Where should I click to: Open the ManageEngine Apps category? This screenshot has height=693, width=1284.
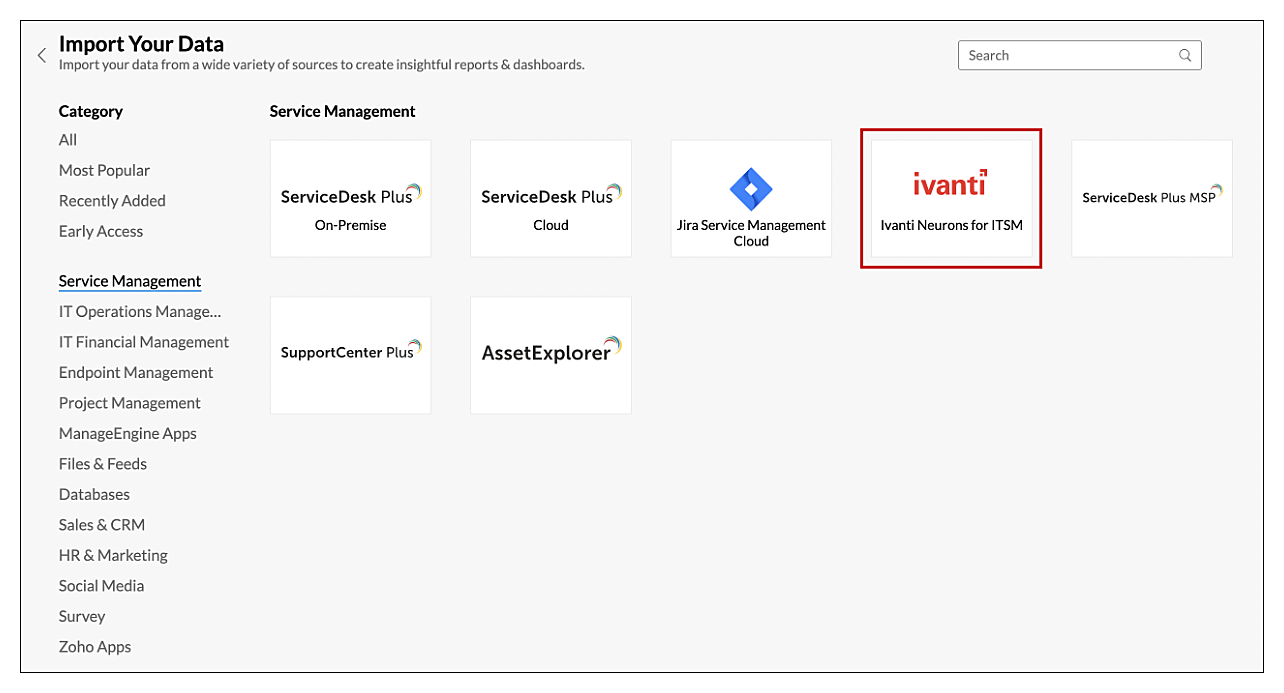pyautogui.click(x=128, y=434)
